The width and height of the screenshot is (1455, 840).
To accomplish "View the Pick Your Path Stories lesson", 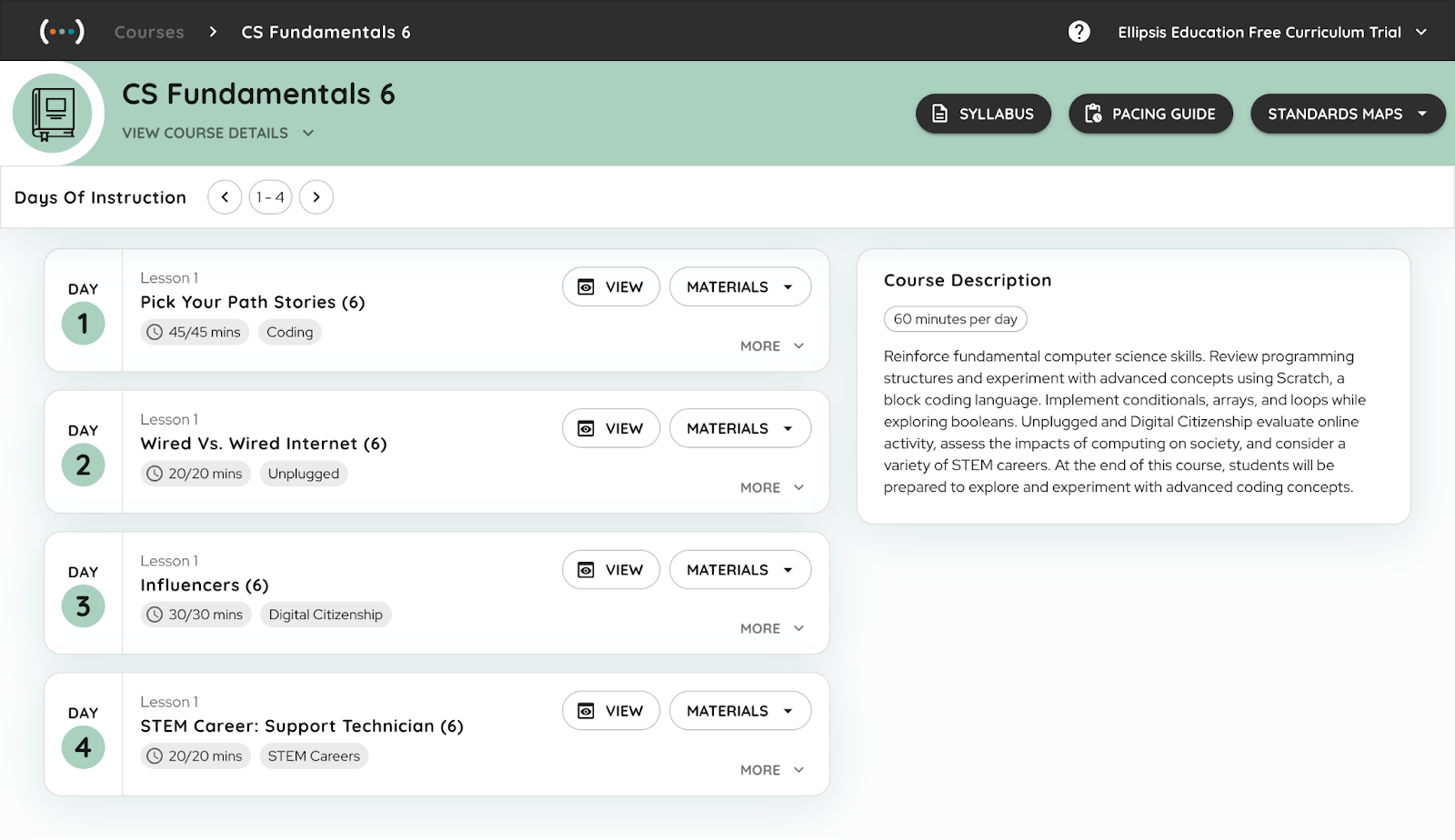I will point(611,287).
